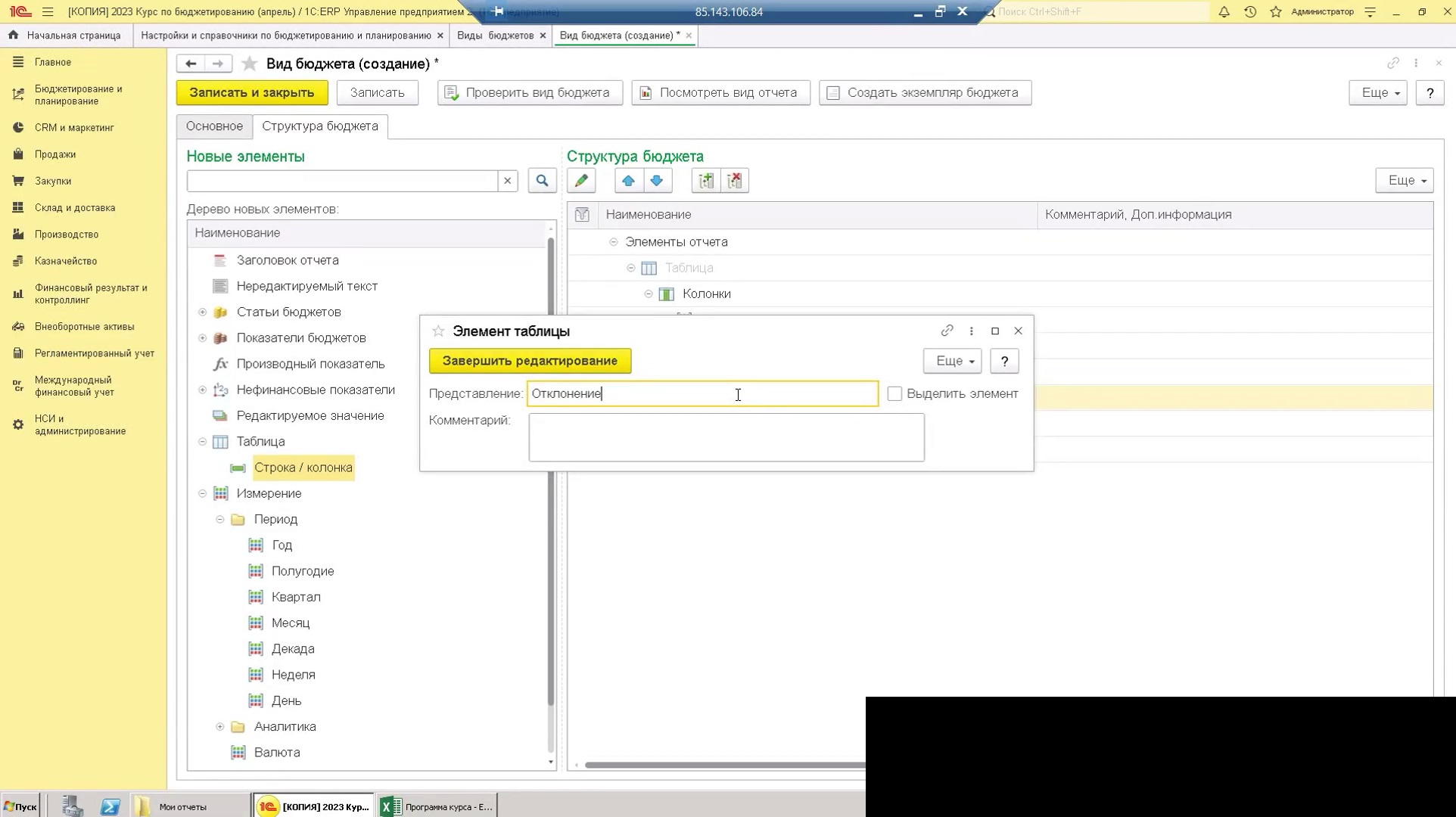Open the Еще dropdown above structure table
1456x817 pixels.
click(x=1405, y=181)
